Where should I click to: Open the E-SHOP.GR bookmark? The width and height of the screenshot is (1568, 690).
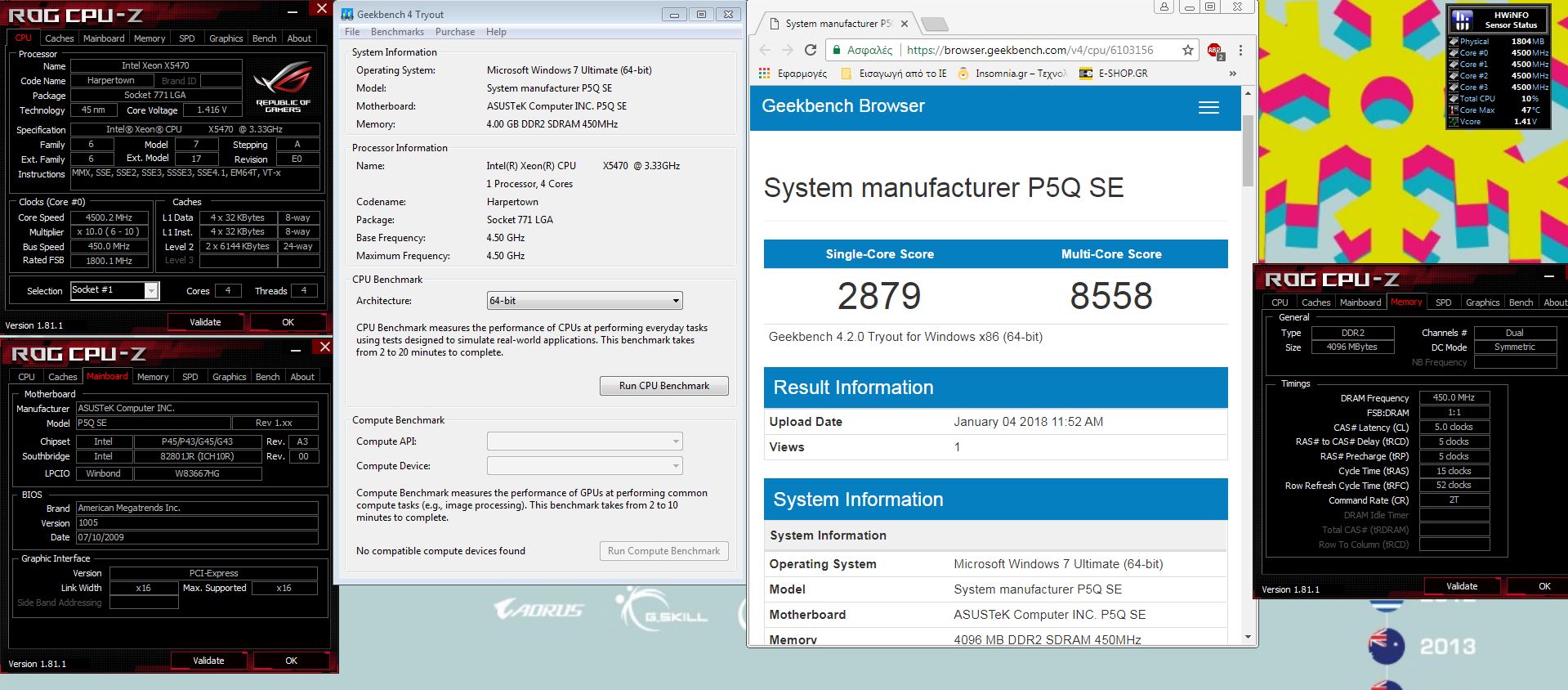(1114, 74)
